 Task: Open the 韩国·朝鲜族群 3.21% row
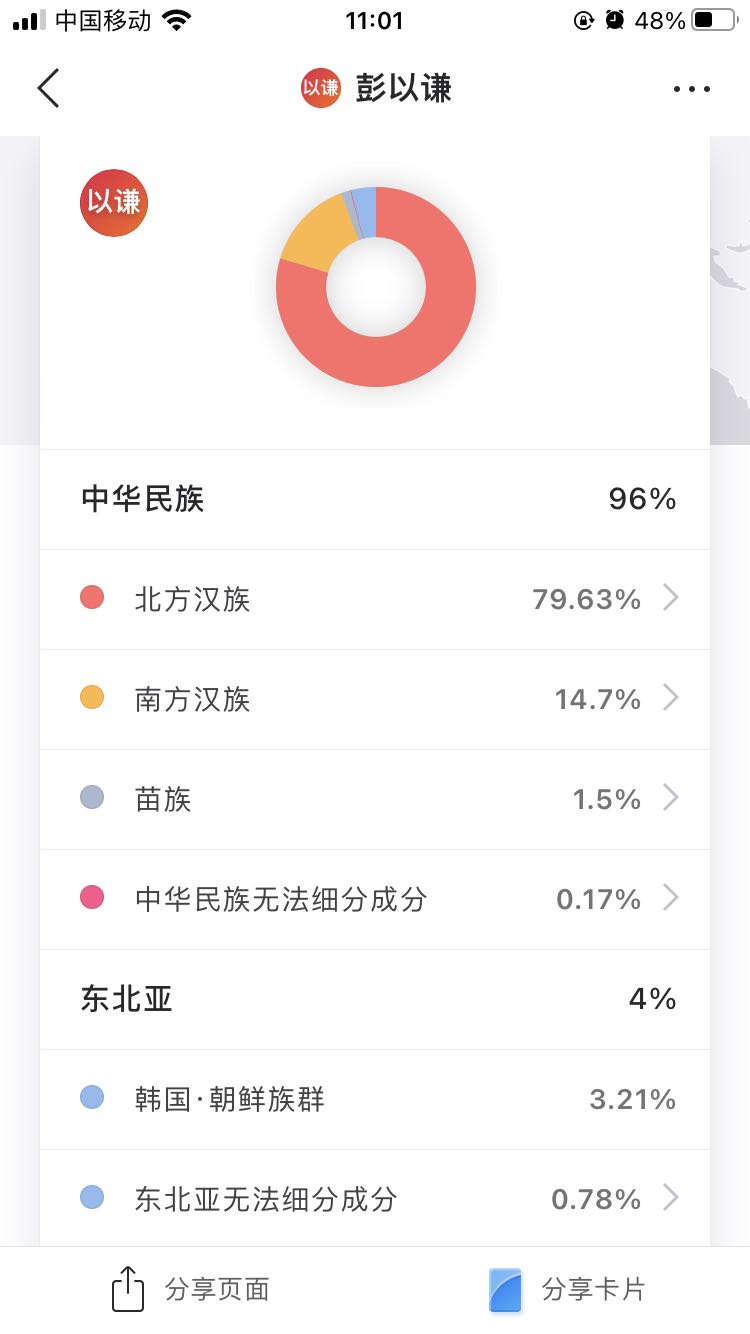(375, 1099)
